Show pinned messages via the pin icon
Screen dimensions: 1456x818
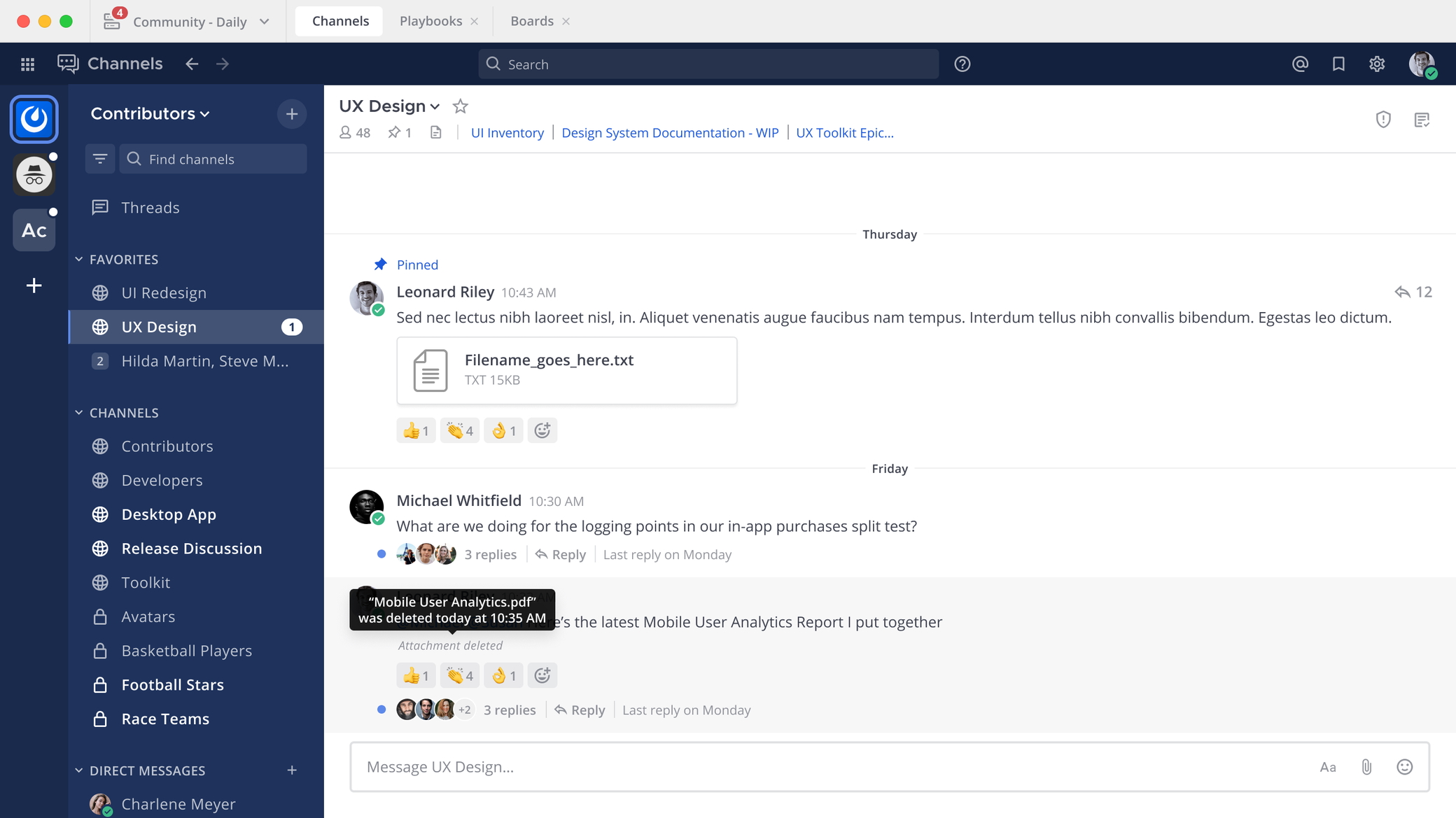coord(399,132)
